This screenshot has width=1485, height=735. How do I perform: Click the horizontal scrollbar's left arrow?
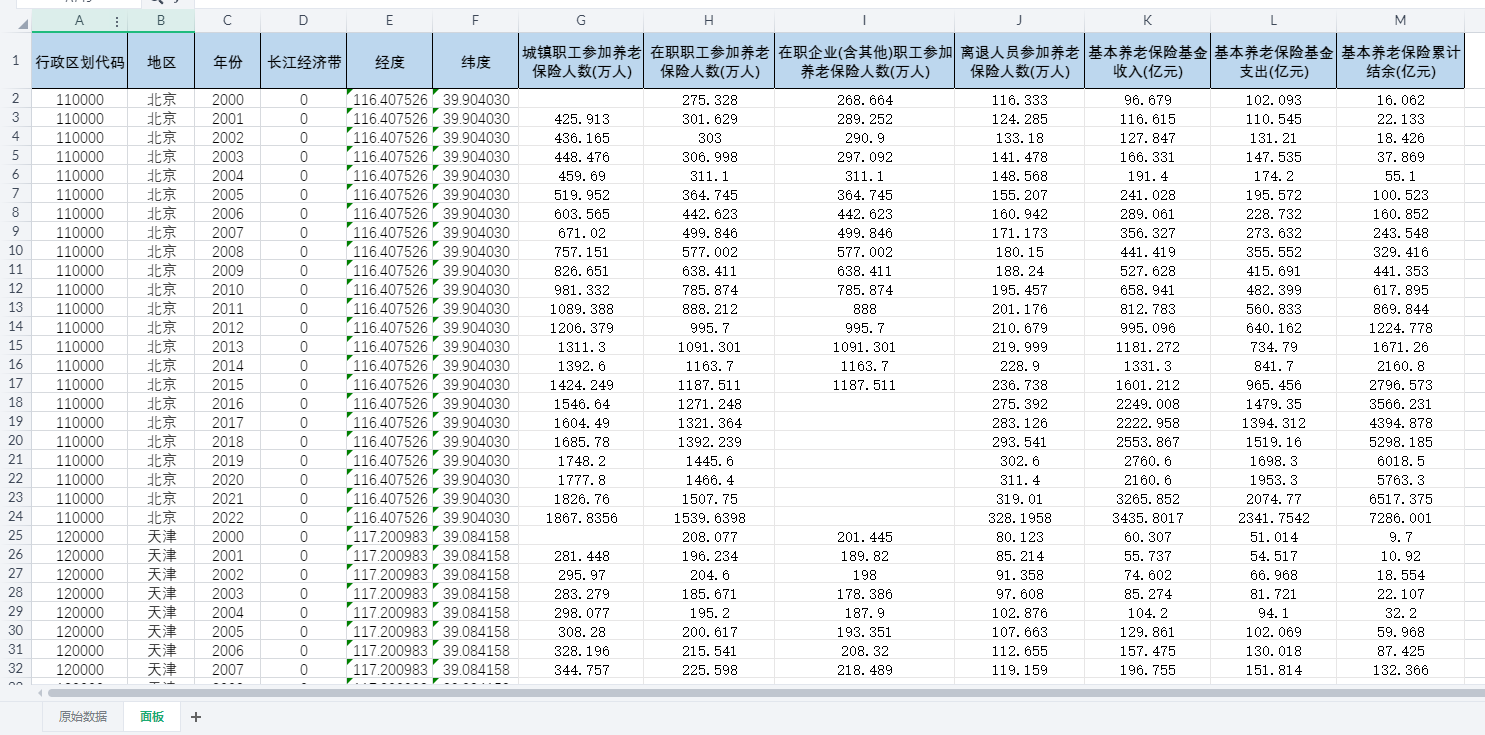coord(40,692)
